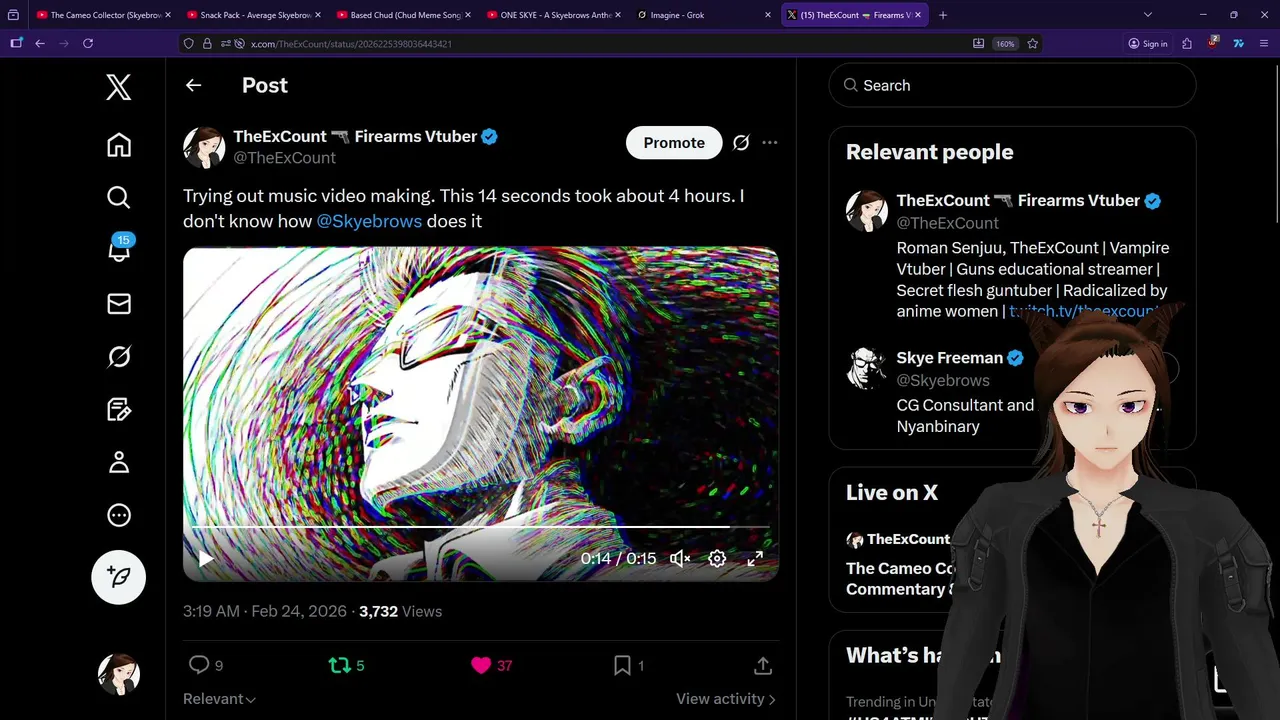Click the Search input box
Image resolution: width=1280 pixels, height=720 pixels.
(x=1012, y=85)
